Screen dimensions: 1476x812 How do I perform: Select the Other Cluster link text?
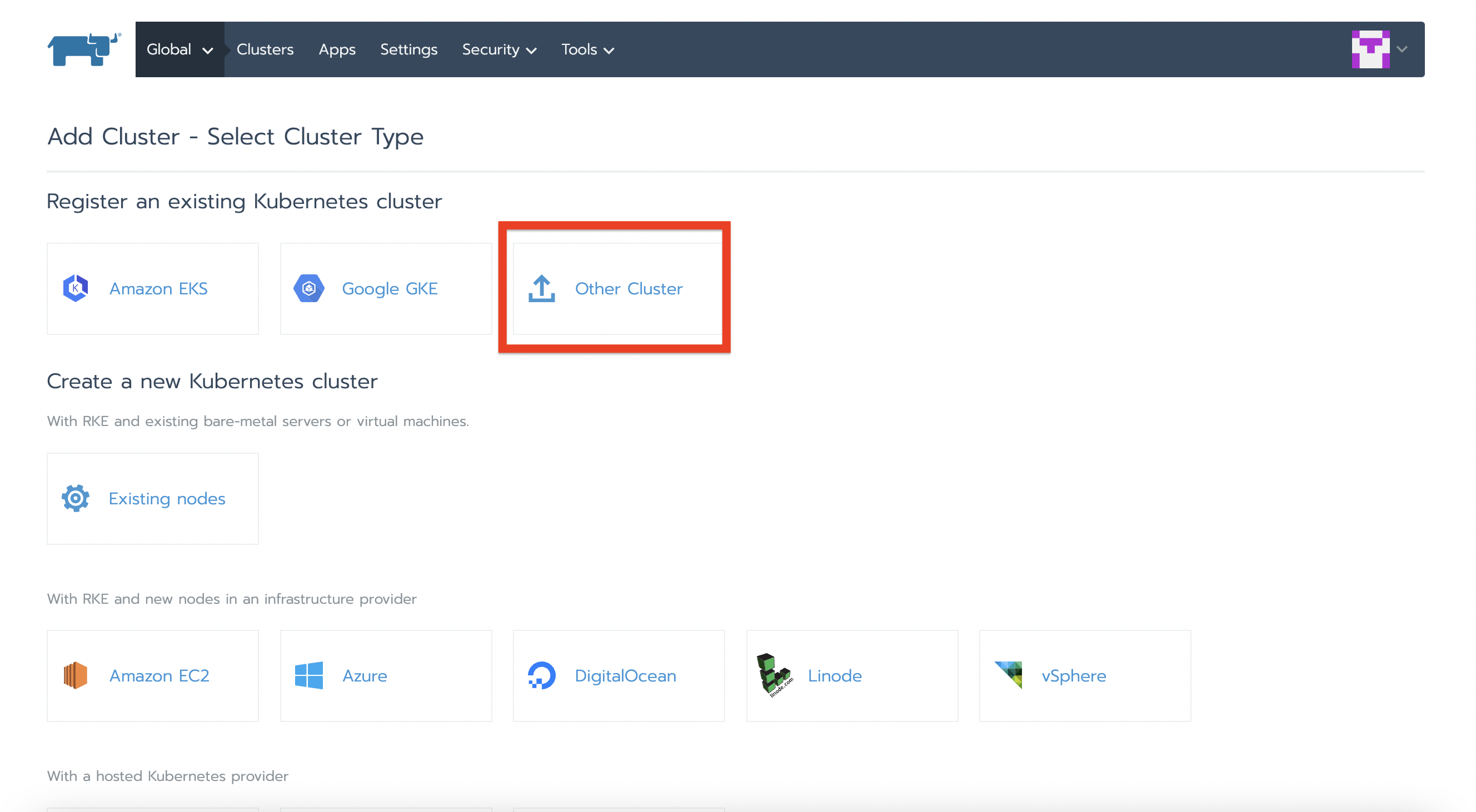(x=629, y=288)
